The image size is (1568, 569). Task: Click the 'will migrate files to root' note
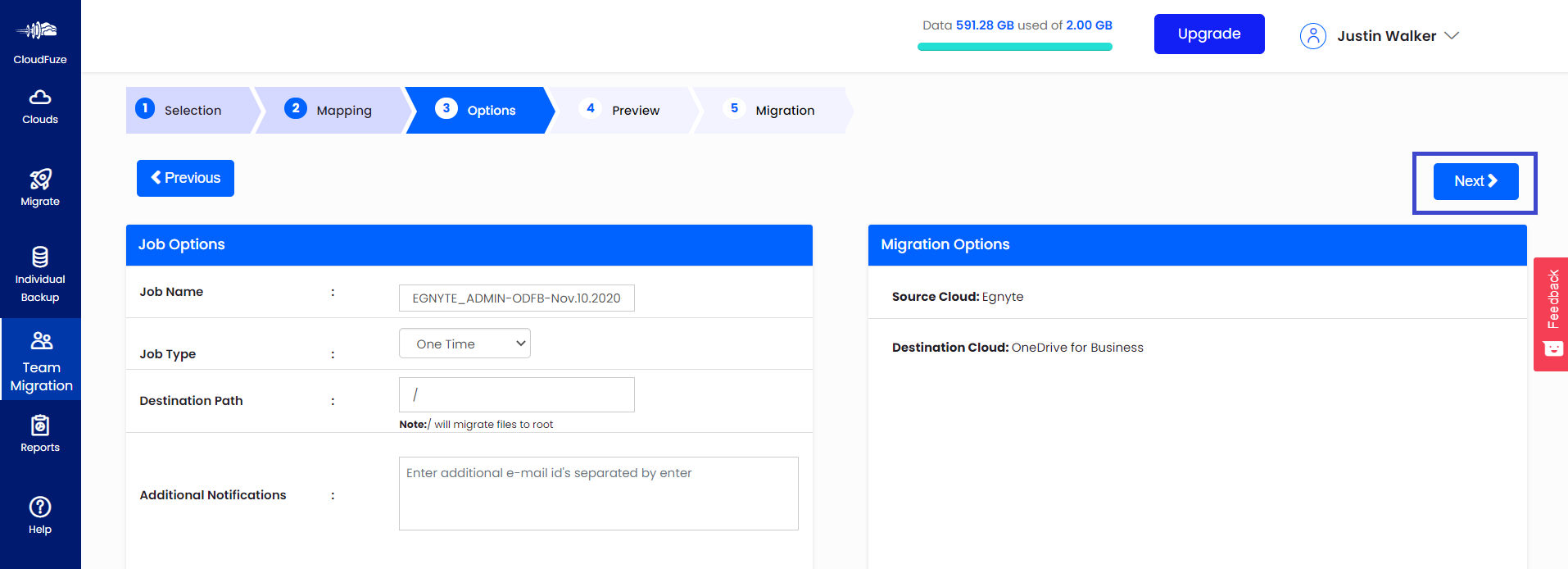[x=476, y=425]
